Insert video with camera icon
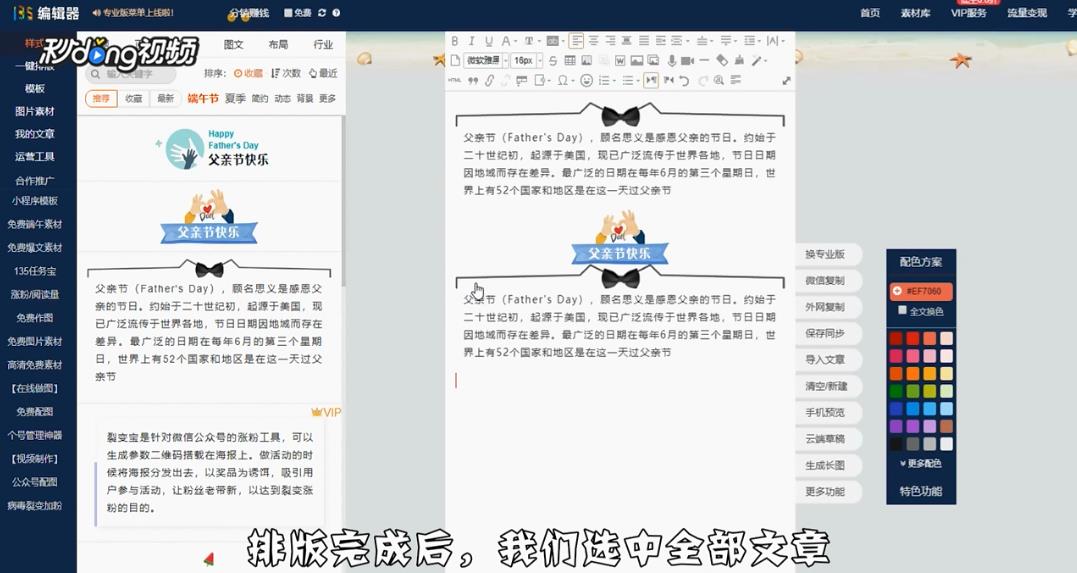The width and height of the screenshot is (1077, 573). point(688,60)
